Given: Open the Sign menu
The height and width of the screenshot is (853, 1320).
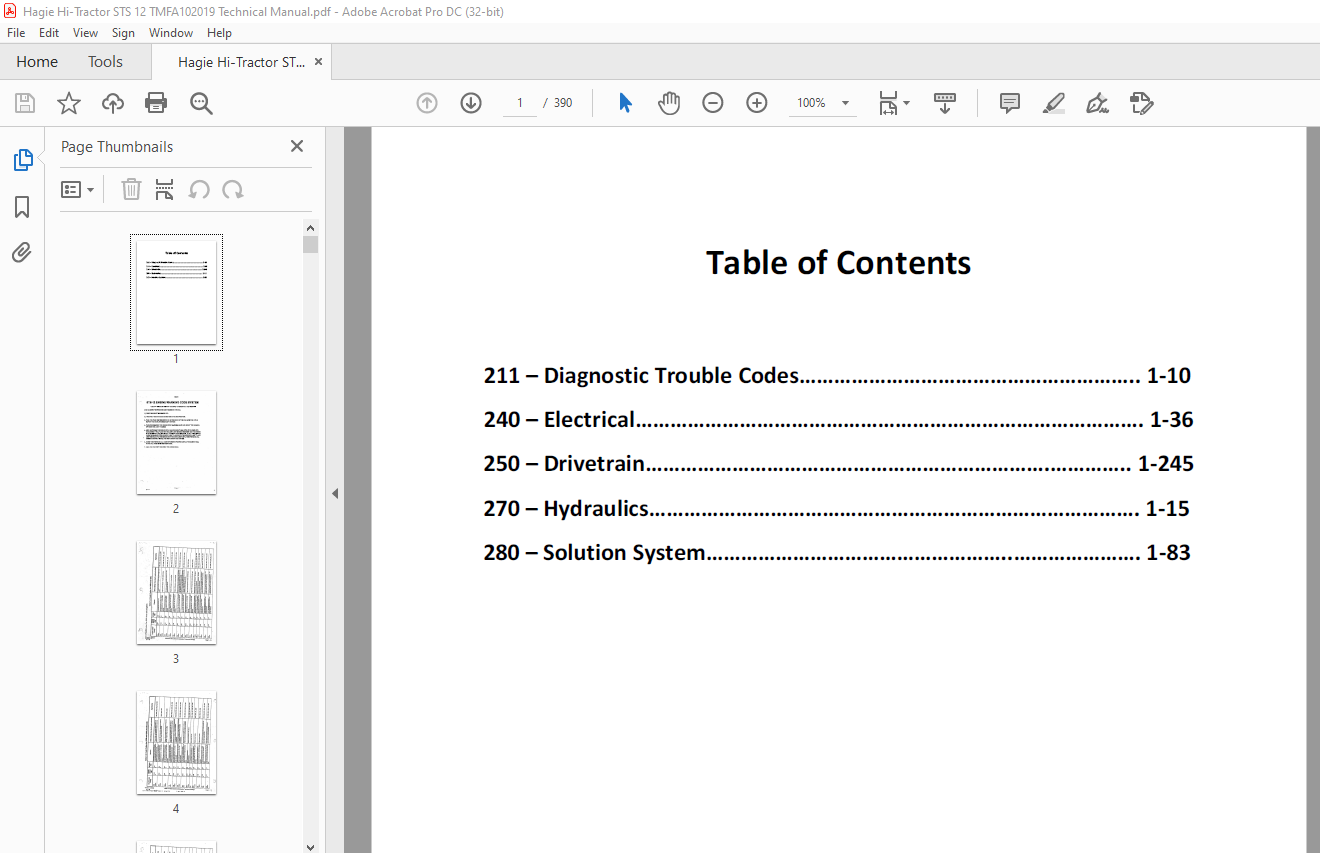Looking at the screenshot, I should [x=123, y=33].
